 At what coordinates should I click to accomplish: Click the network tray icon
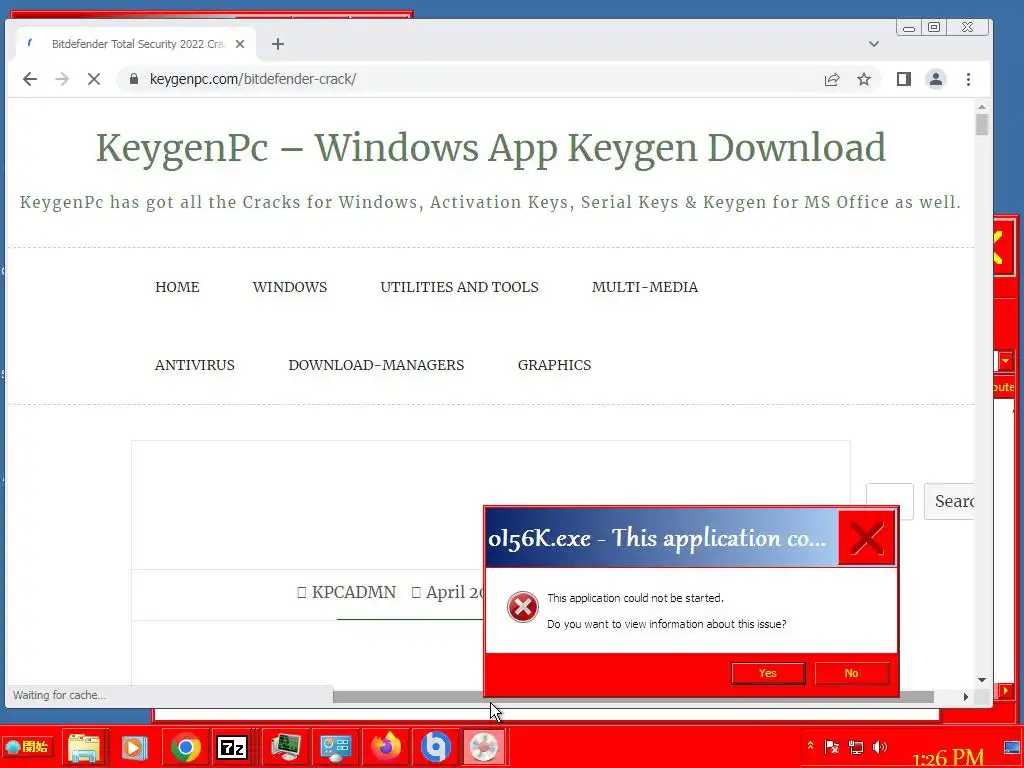point(856,746)
